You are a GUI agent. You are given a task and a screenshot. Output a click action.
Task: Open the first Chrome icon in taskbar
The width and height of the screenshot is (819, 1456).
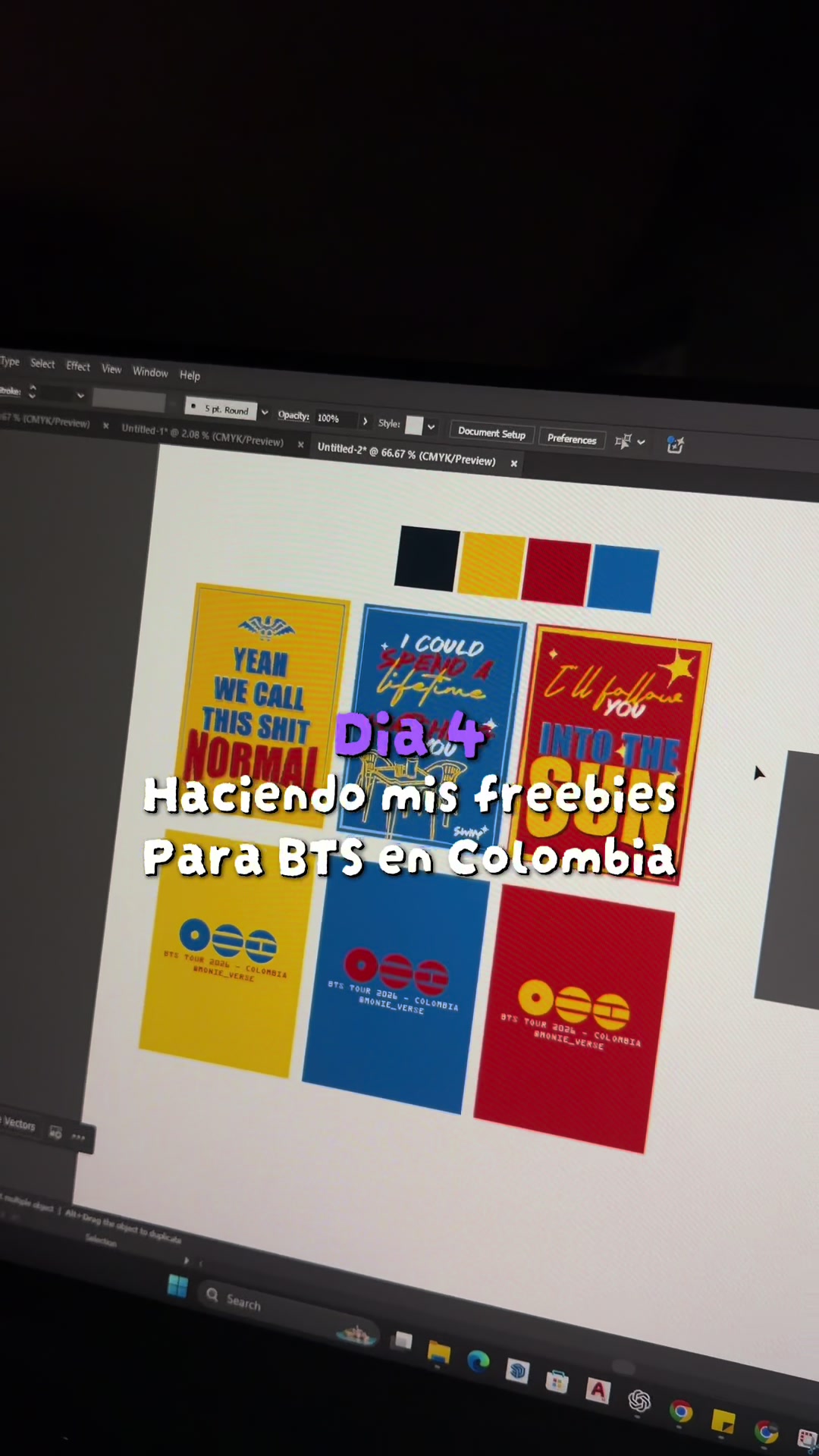pos(681,1410)
